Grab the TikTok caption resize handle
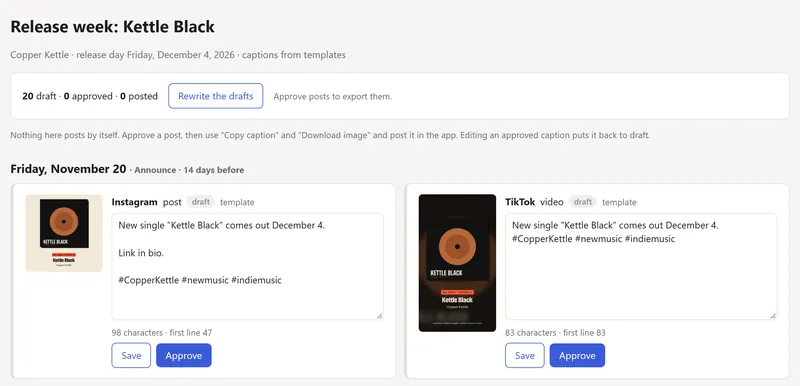Viewport: 800px width, 386px height. (x=773, y=316)
